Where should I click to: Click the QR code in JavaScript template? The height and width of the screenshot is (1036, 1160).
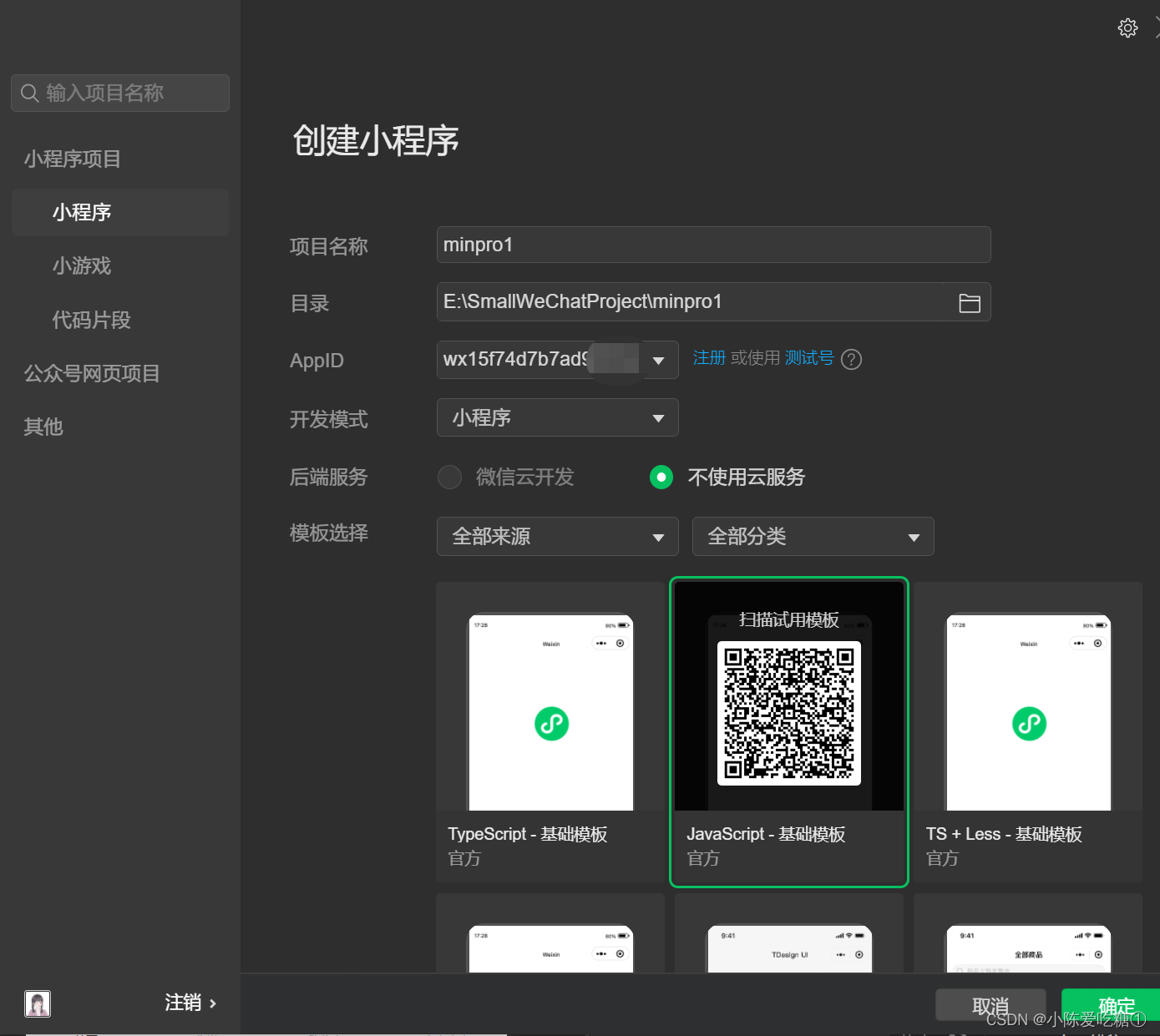tap(788, 713)
